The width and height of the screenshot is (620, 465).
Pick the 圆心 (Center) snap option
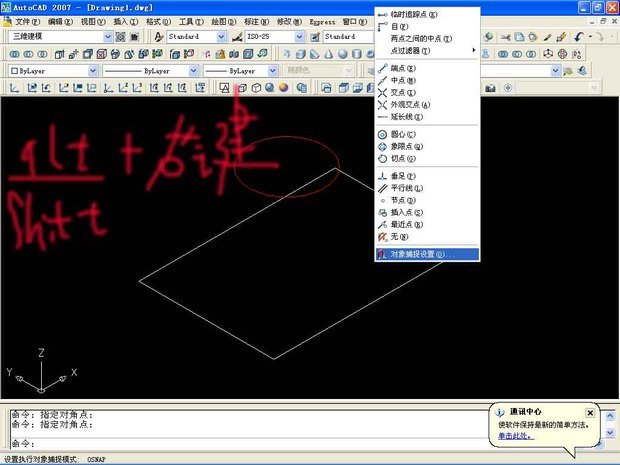click(x=404, y=133)
